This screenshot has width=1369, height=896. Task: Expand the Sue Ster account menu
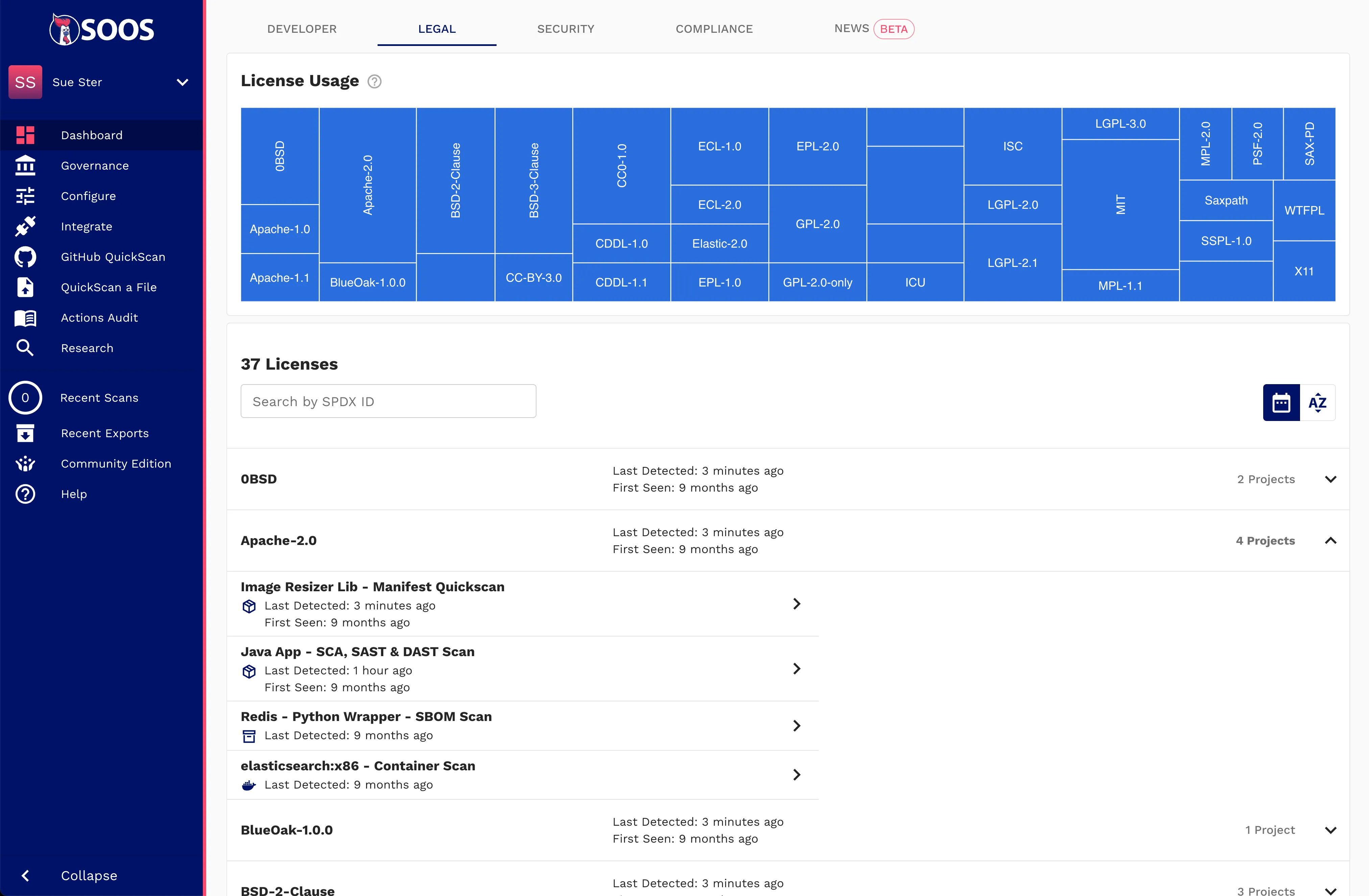tap(182, 82)
